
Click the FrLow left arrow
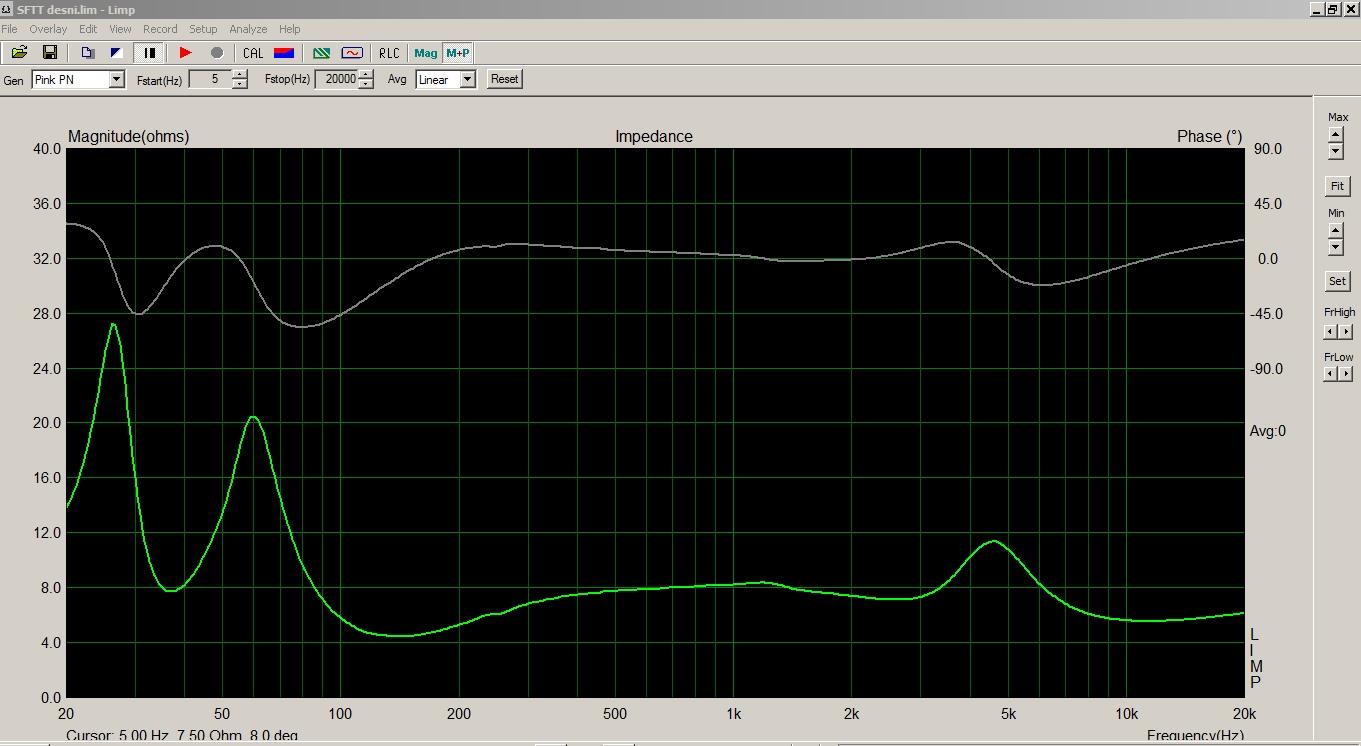point(1331,374)
